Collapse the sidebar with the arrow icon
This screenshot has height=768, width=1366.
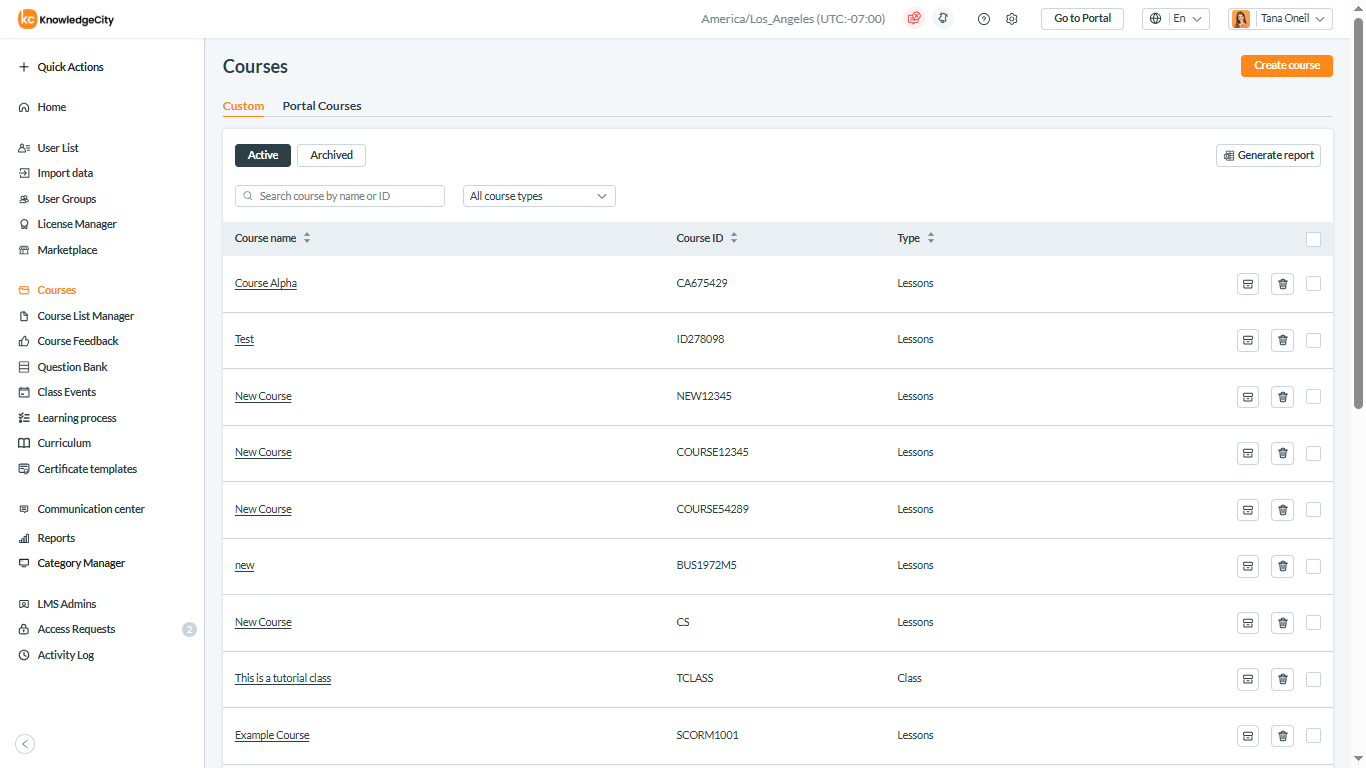[x=26, y=743]
